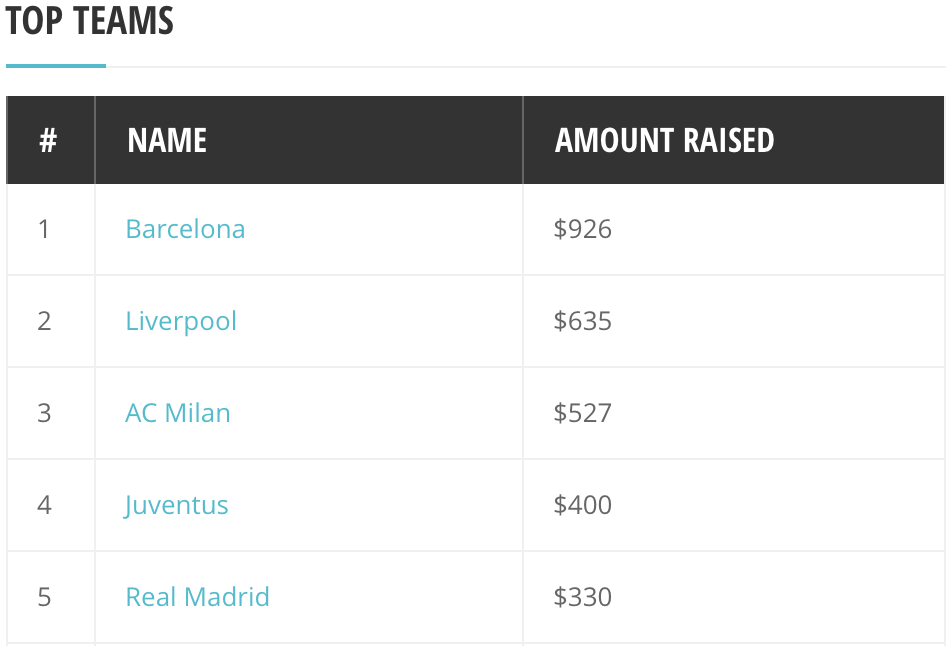The image size is (946, 646).
Task: Click the teal underline below heading
Action: click(x=56, y=66)
